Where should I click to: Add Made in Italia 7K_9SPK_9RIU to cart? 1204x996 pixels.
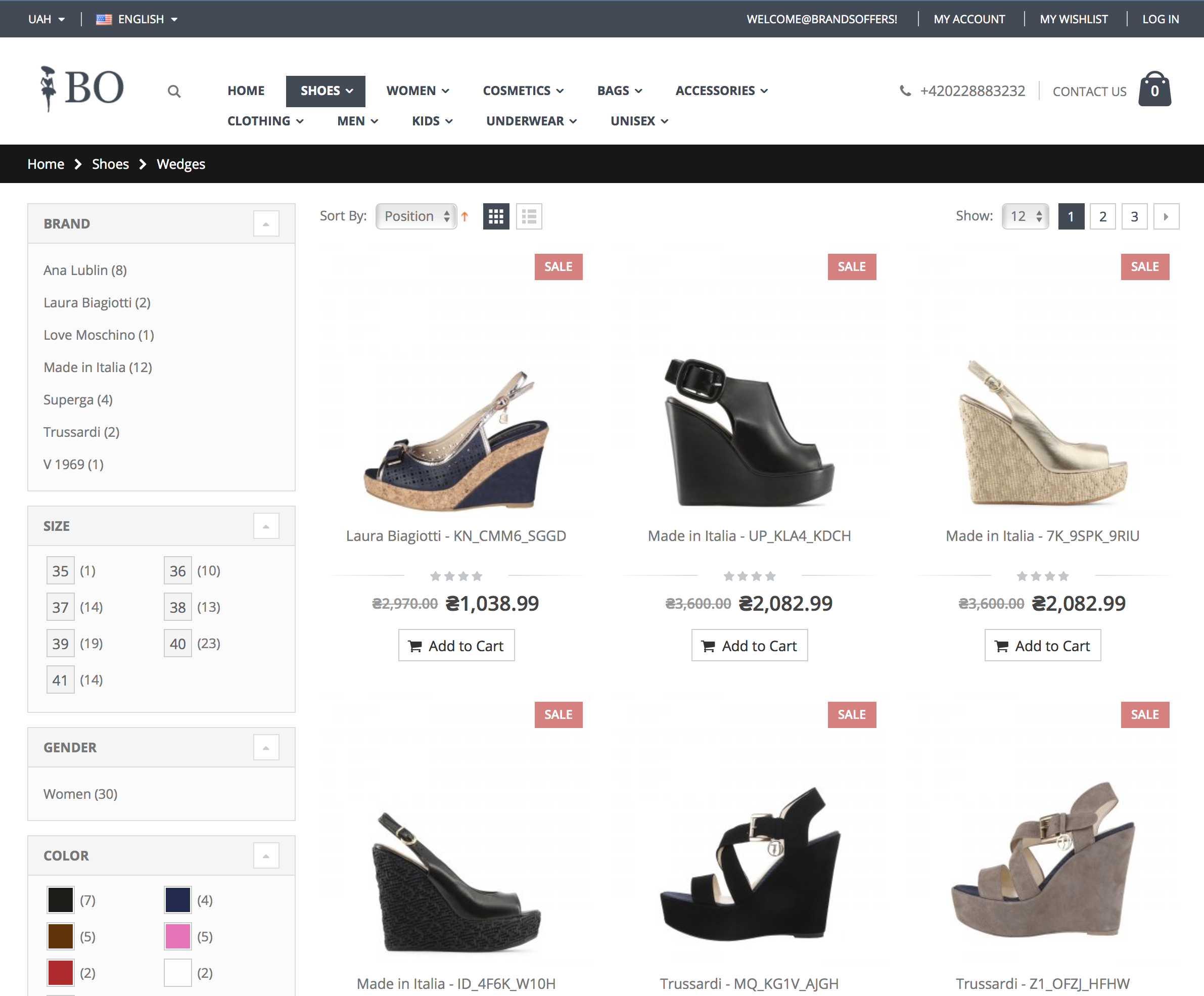point(1042,646)
